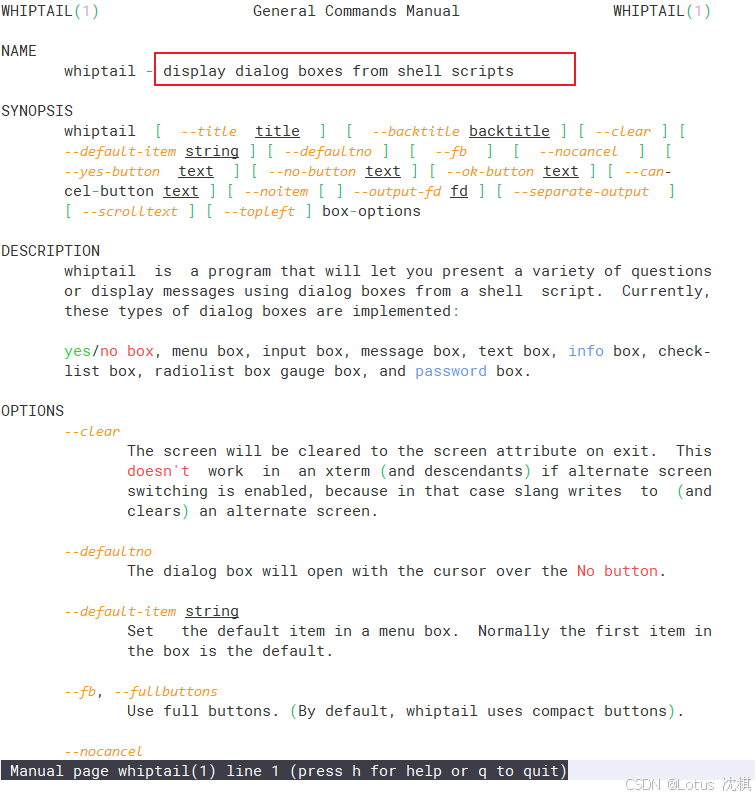
Task: Click 'Use full buttons.' description line
Action: coord(405,711)
